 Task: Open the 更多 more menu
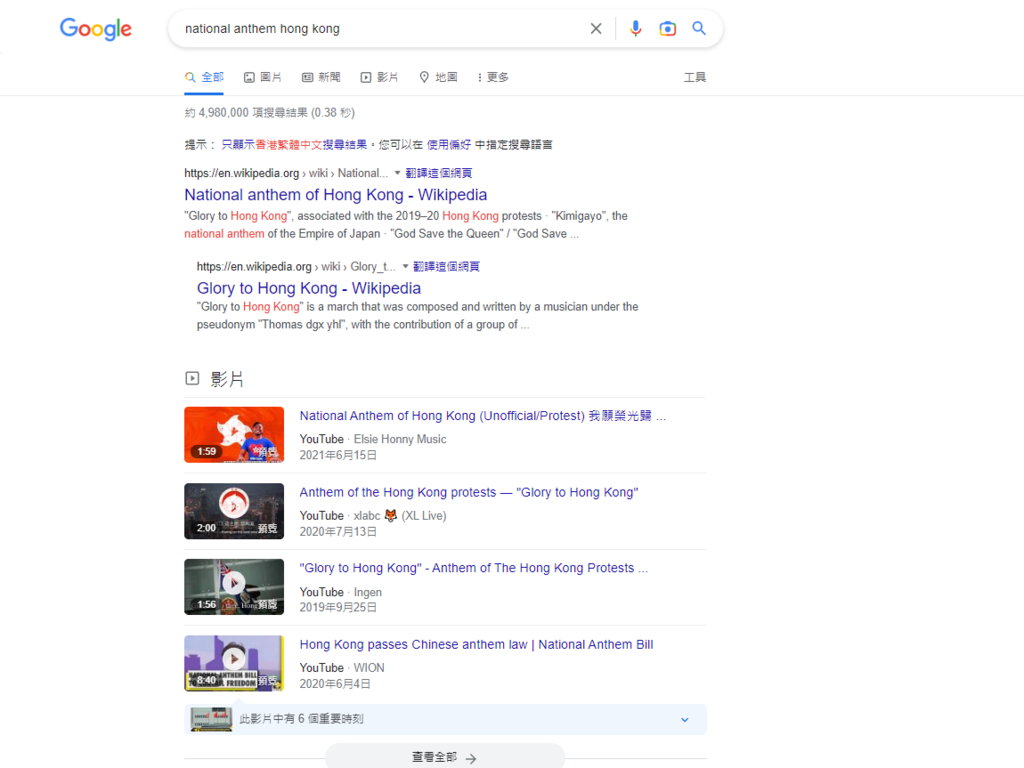click(493, 77)
